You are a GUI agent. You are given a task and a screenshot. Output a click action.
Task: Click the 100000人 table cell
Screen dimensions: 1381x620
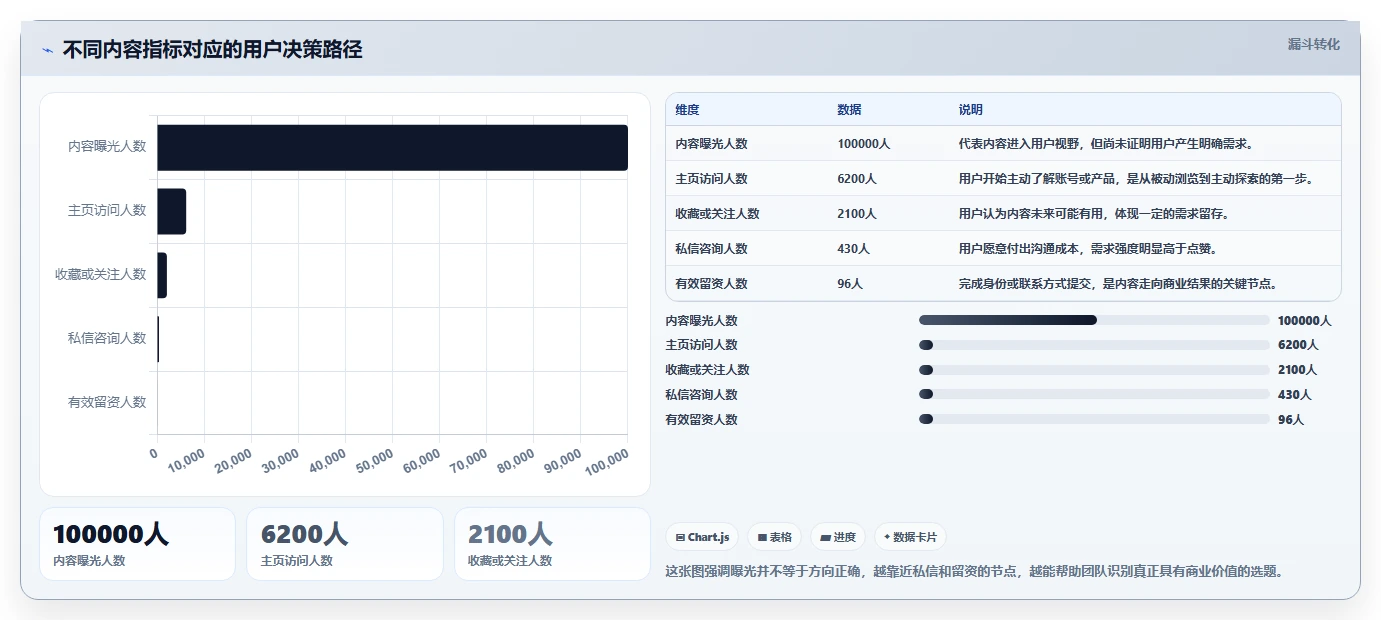point(863,144)
